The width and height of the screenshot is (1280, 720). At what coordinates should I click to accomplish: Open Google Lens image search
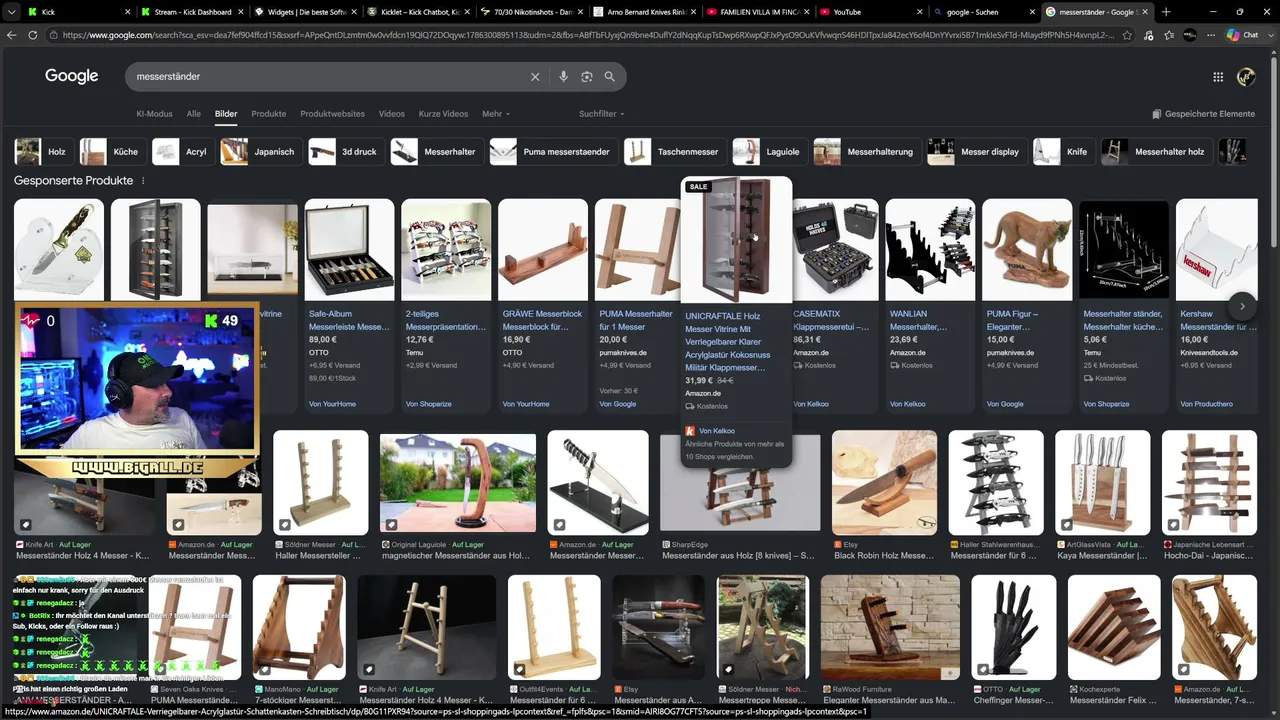click(587, 77)
